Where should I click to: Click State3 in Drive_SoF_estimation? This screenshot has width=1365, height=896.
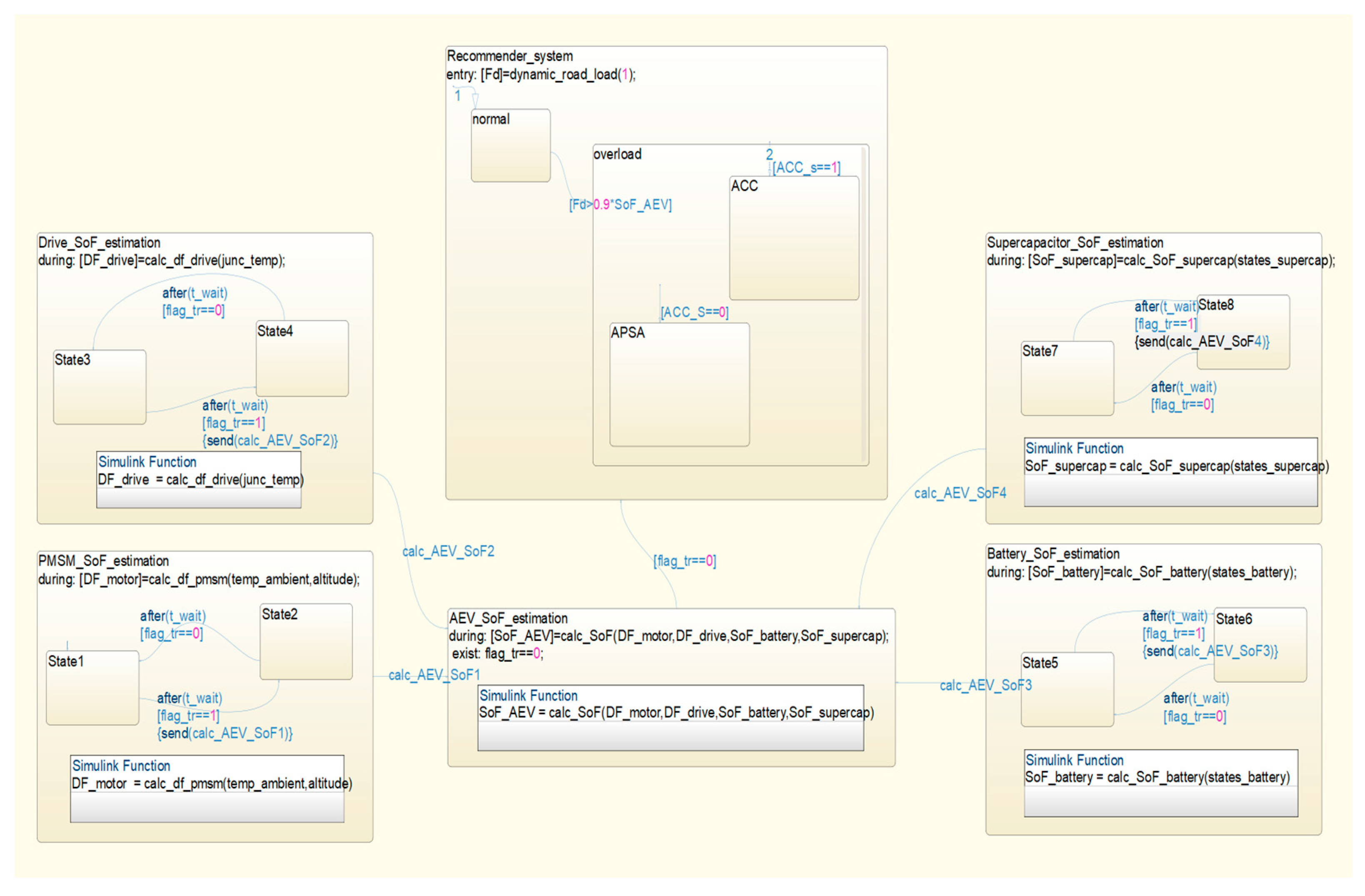99,387
